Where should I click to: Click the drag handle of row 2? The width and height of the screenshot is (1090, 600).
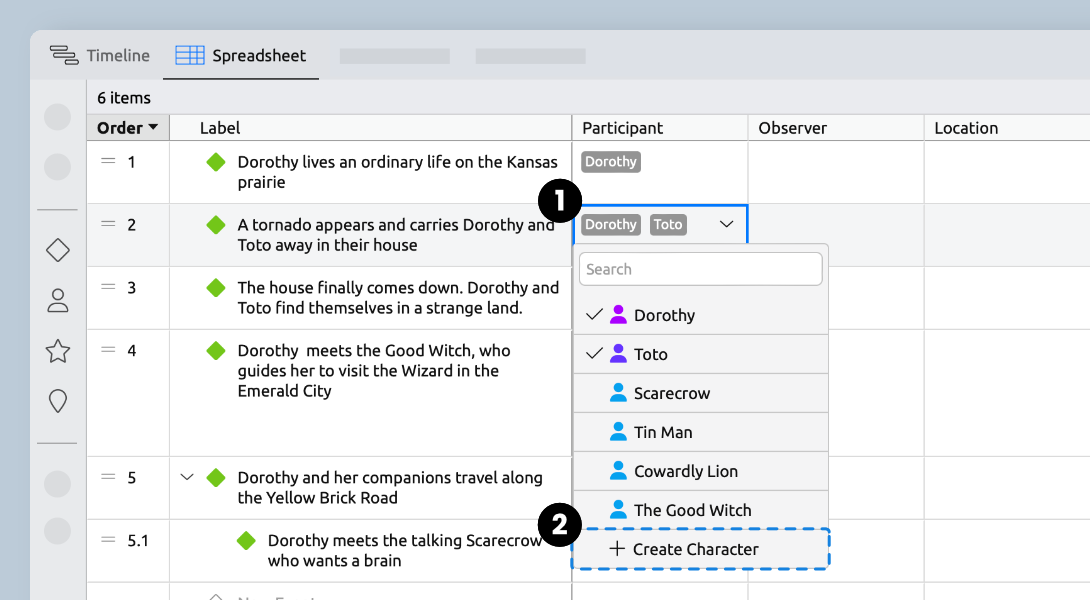click(108, 224)
